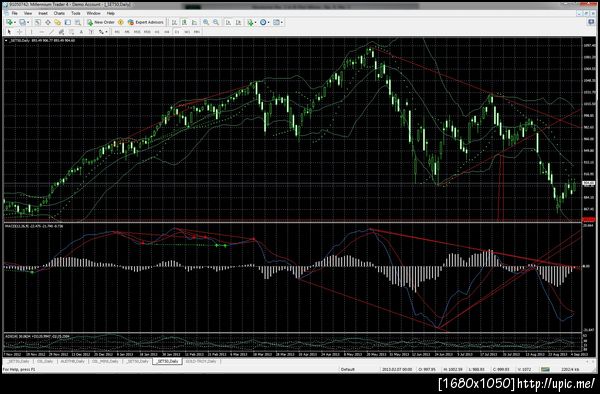Viewport: 600px width, 394px height.
Task: Open the View menu
Action: (x=28, y=13)
